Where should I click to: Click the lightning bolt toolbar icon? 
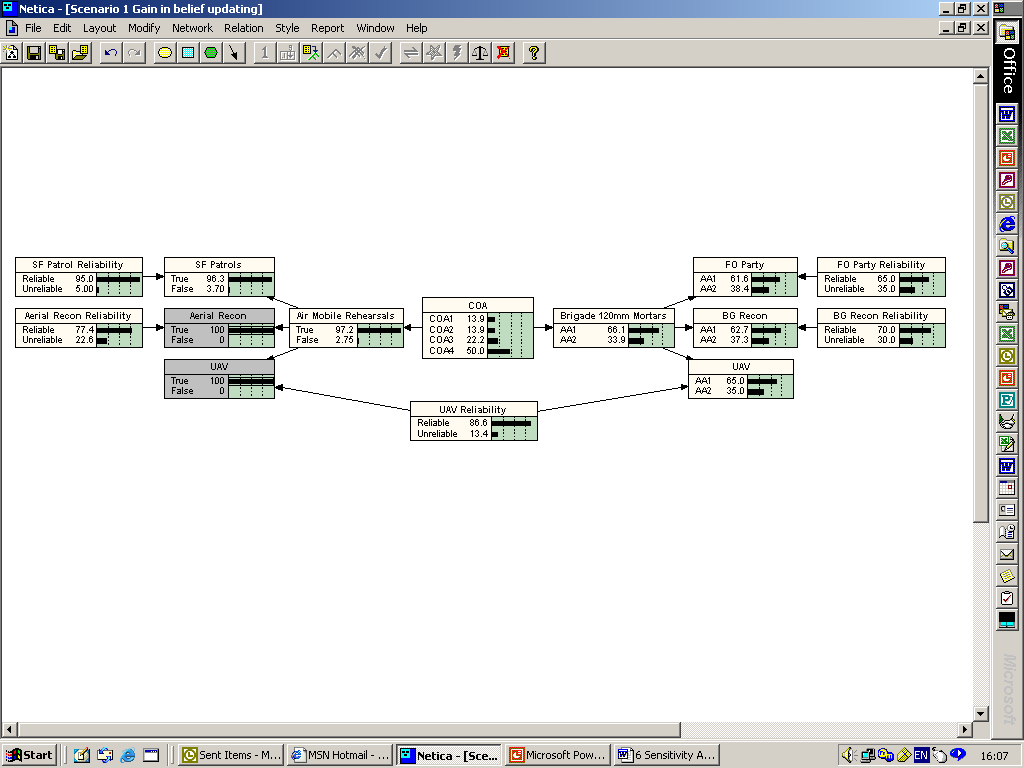click(x=457, y=53)
